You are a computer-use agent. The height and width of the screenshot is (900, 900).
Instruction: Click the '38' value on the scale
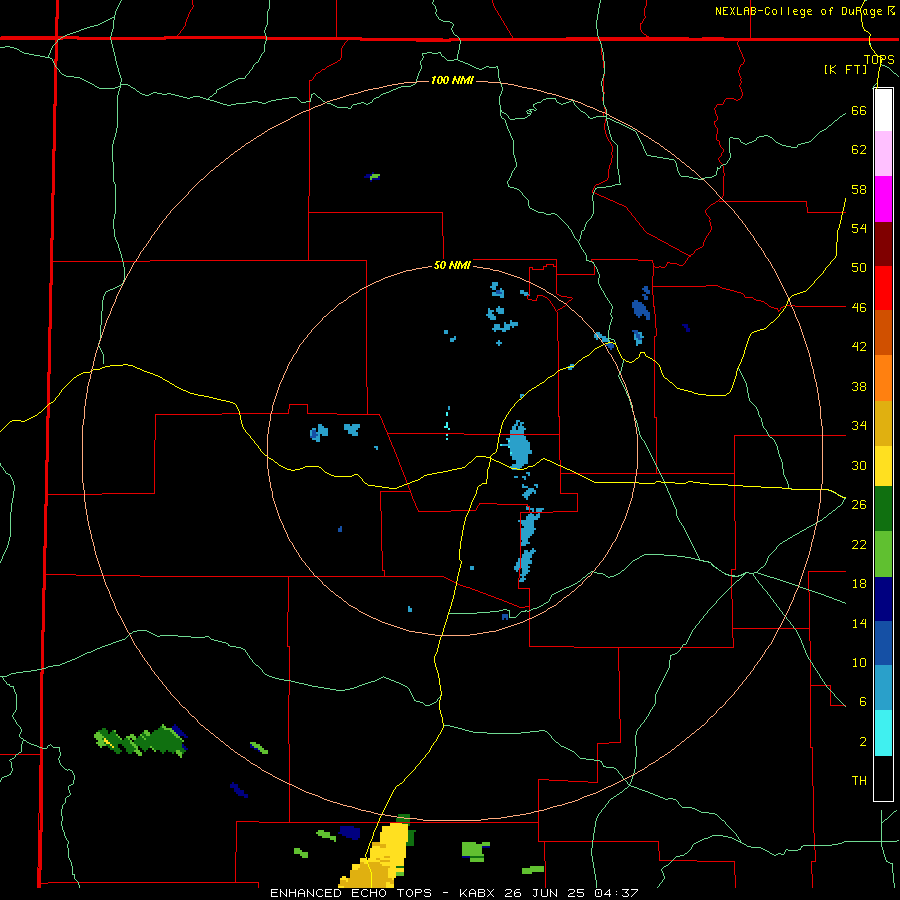click(x=859, y=387)
